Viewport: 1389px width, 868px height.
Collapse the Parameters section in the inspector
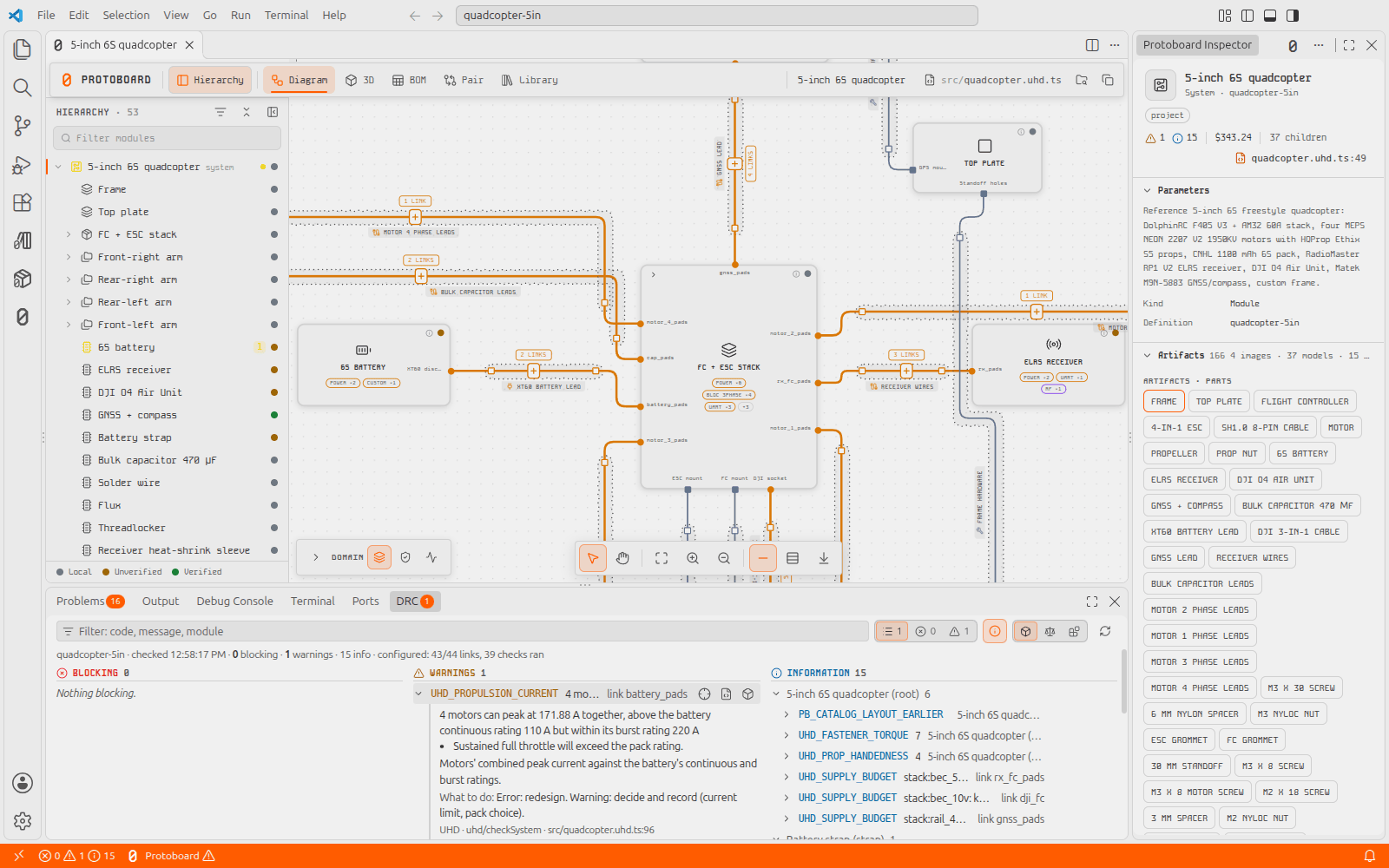point(1148,190)
